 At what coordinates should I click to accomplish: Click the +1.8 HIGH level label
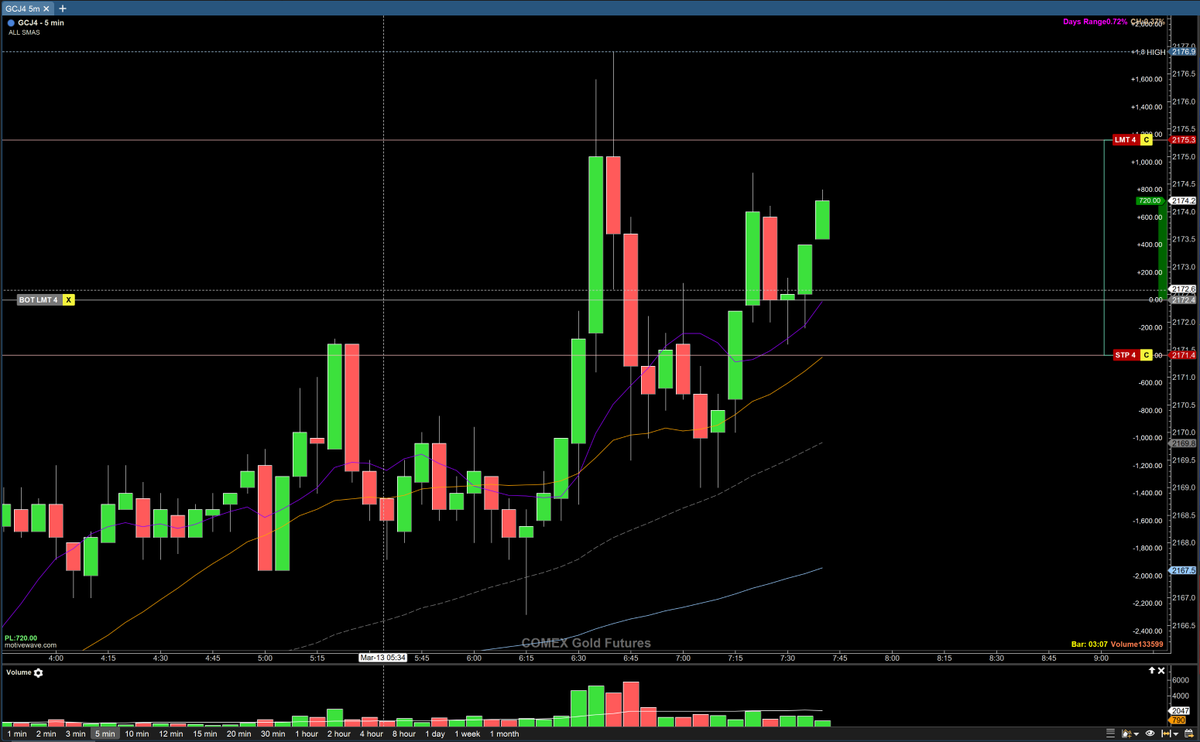(1148, 51)
